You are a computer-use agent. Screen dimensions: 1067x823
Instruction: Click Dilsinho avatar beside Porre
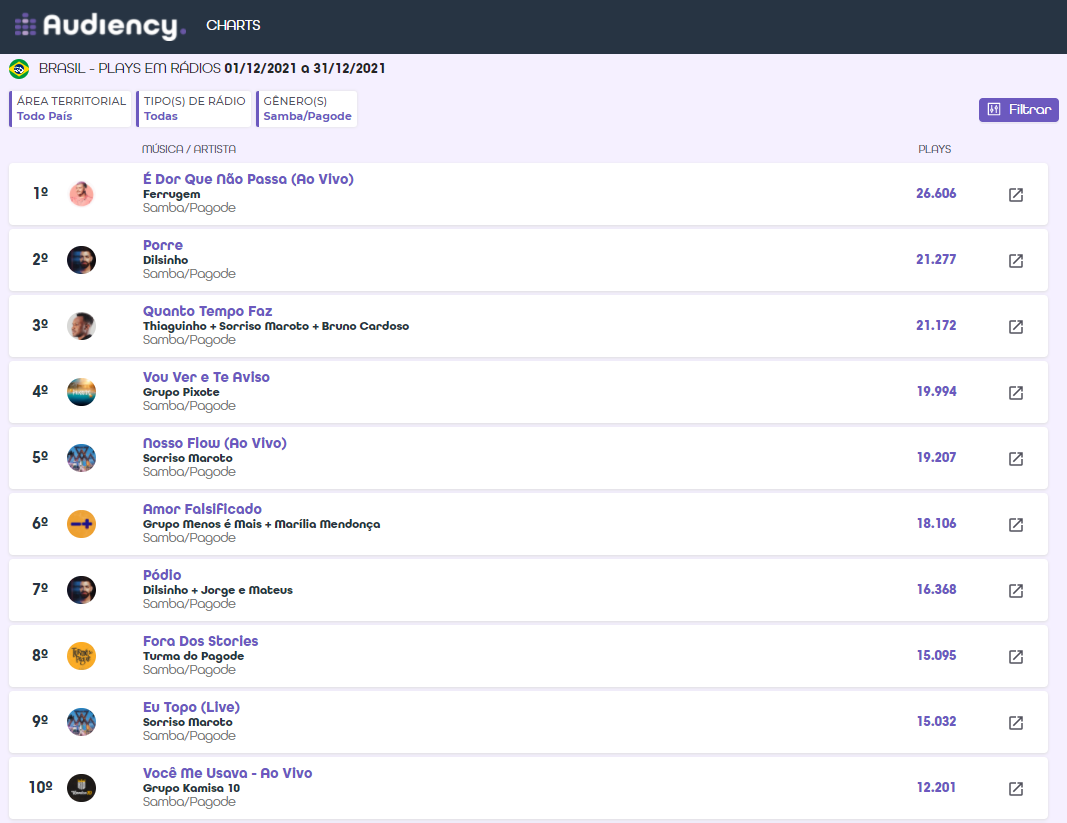pos(81,260)
